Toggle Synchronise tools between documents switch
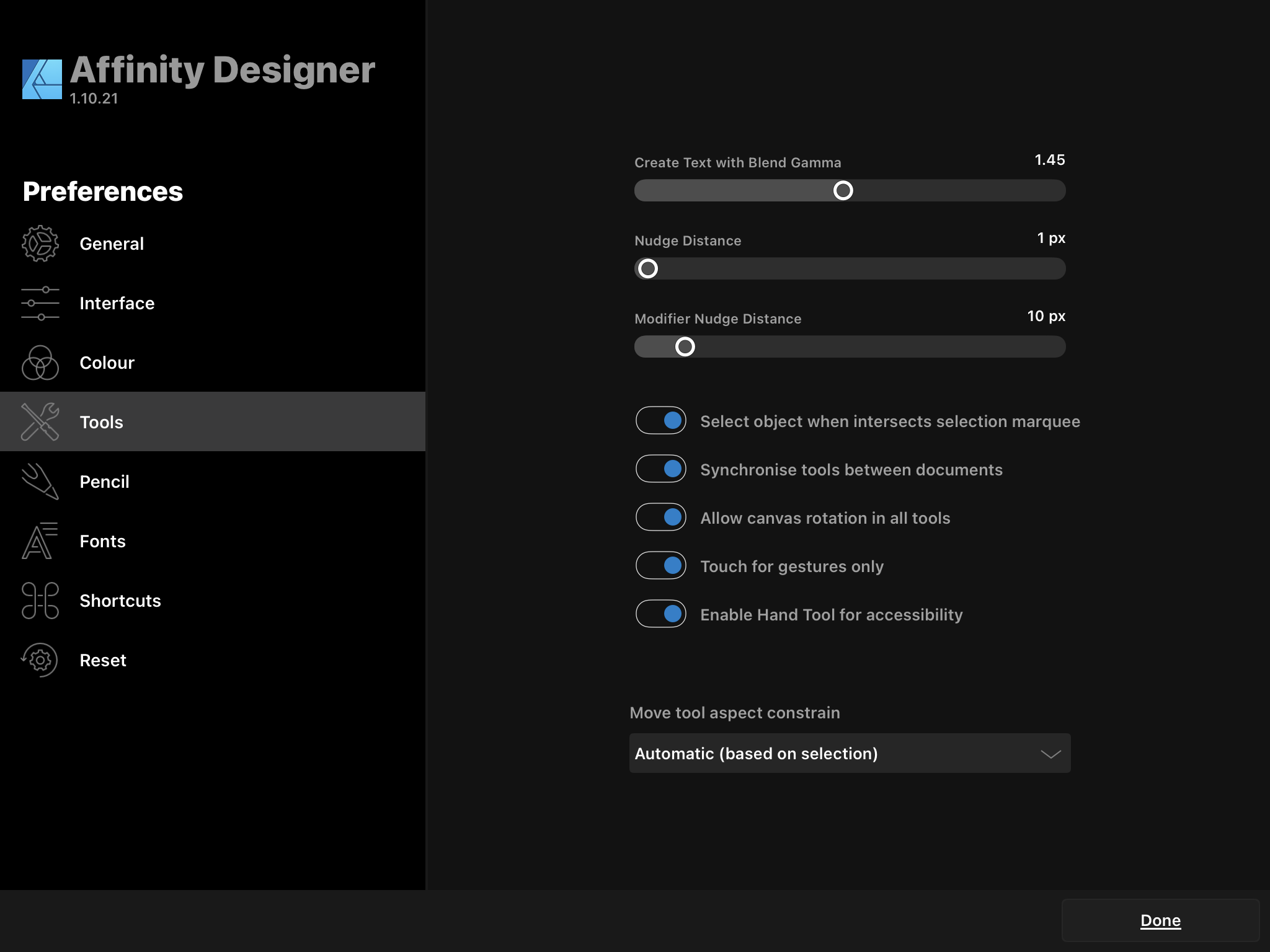Screen dimensions: 1270x952 click(x=661, y=469)
